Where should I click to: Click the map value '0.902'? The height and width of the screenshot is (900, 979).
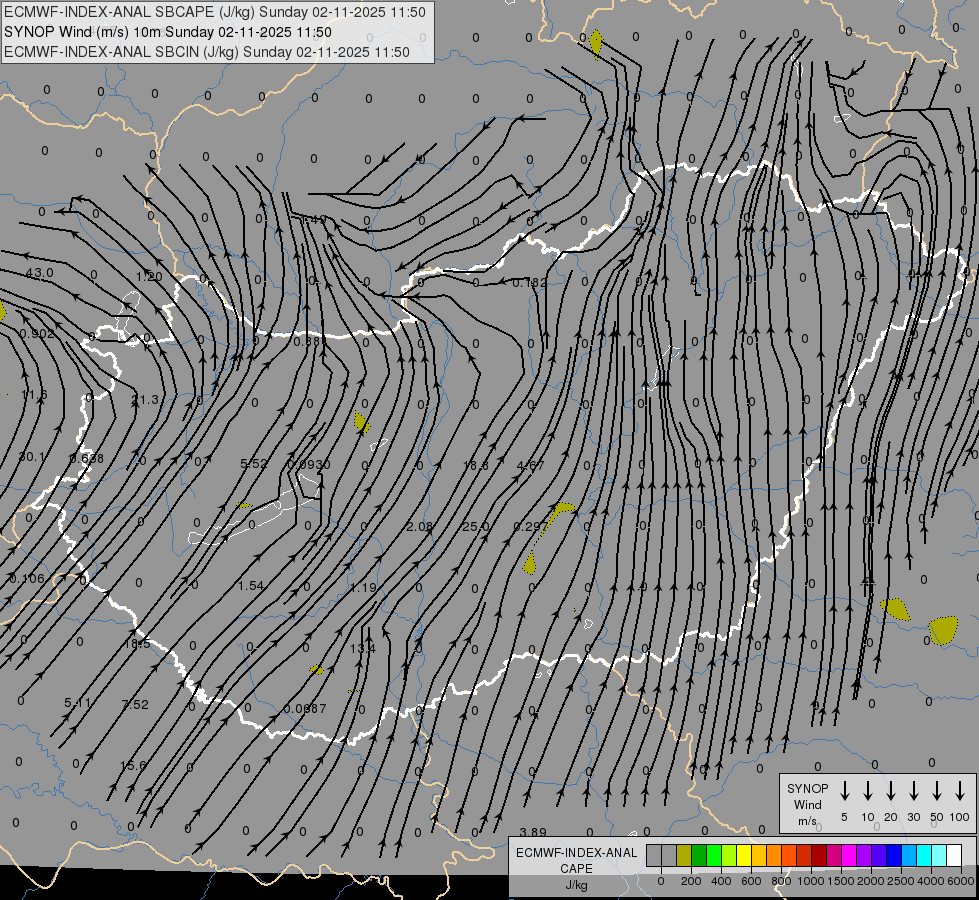[x=37, y=334]
